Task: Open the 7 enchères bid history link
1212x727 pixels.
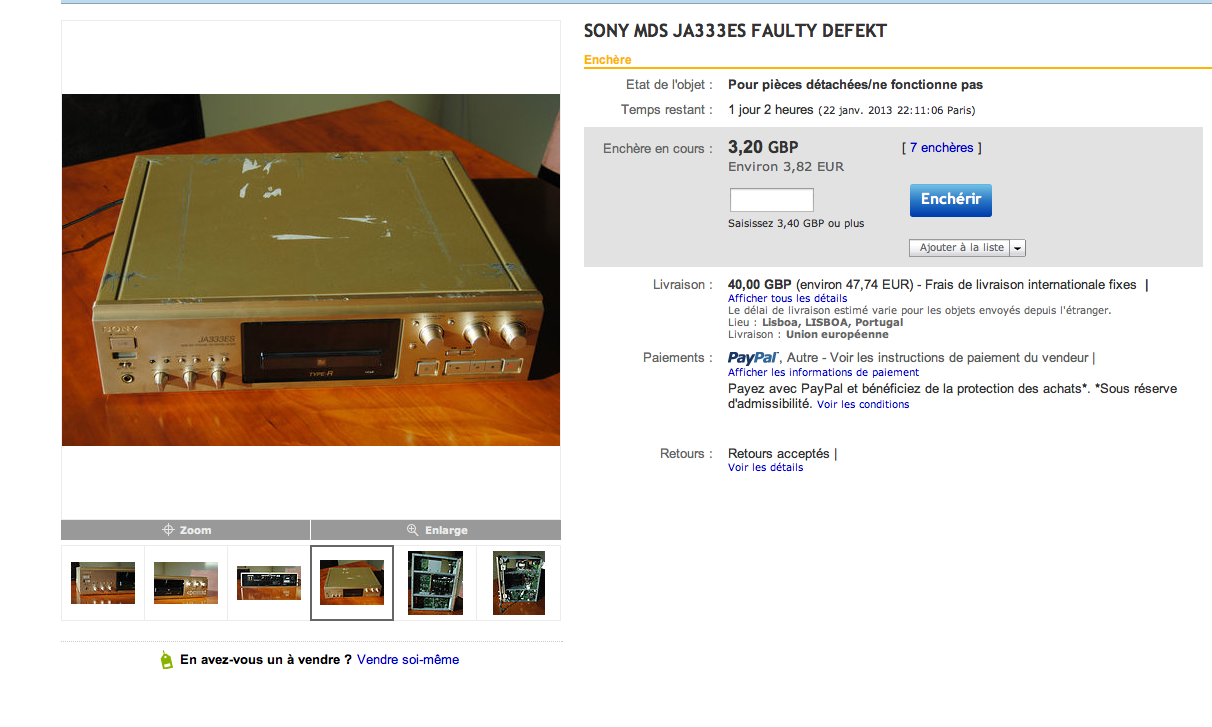Action: 941,148
